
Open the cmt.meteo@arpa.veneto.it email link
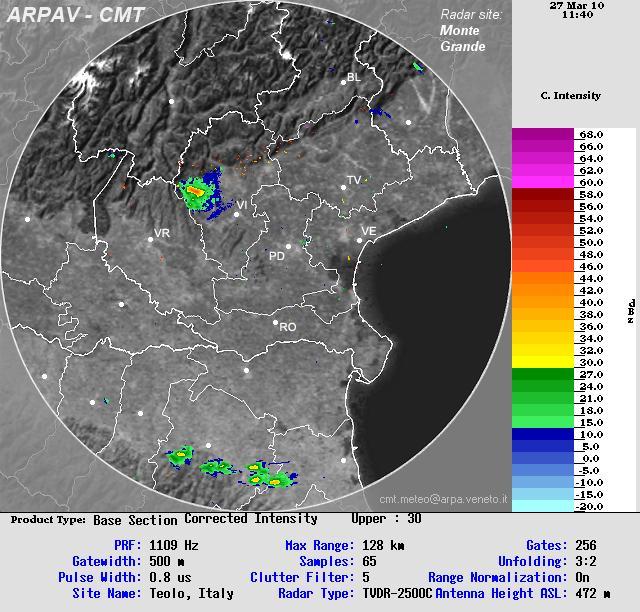tap(443, 498)
